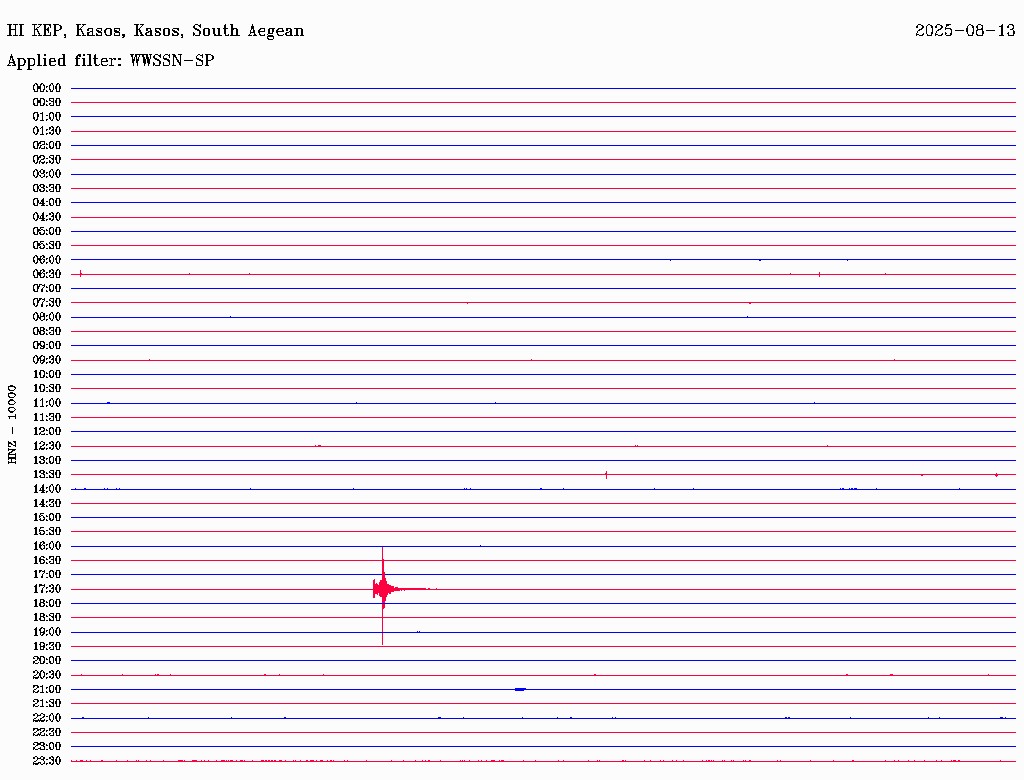The width and height of the screenshot is (1024, 780).
Task: Click the 12:00 time label
Action: [x=46, y=431]
